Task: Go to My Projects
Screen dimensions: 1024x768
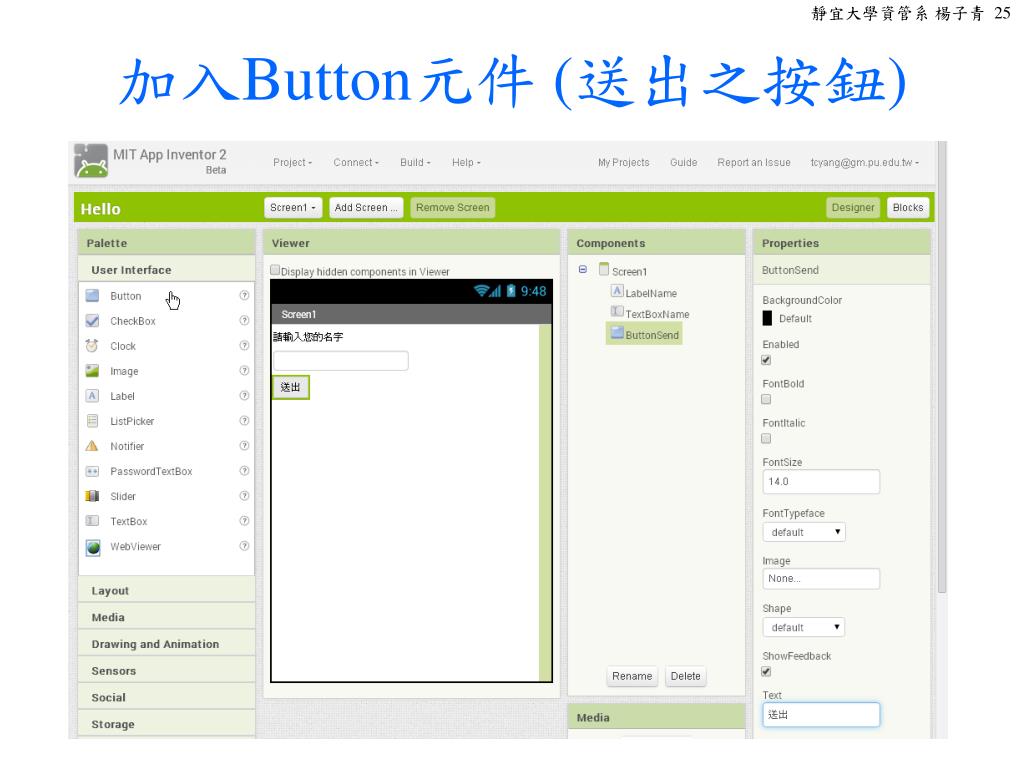Action: 624,163
